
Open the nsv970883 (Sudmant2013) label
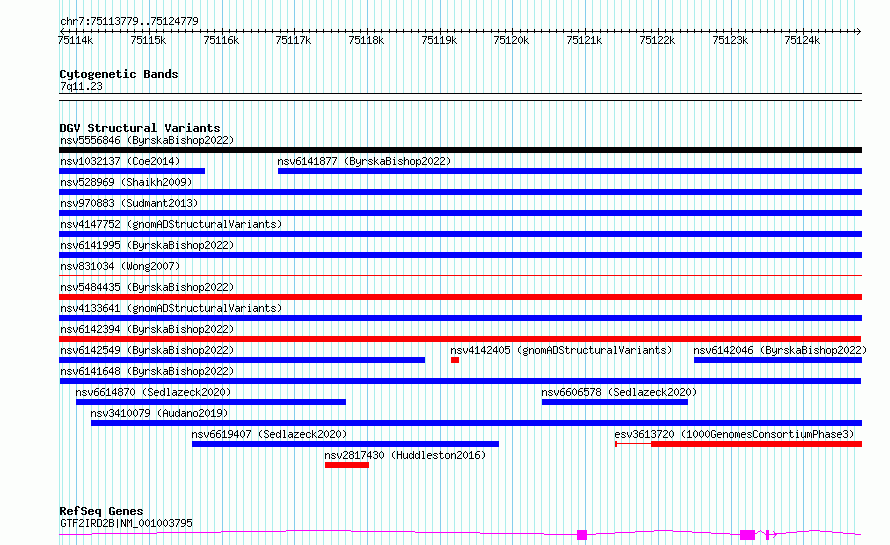tap(129, 203)
